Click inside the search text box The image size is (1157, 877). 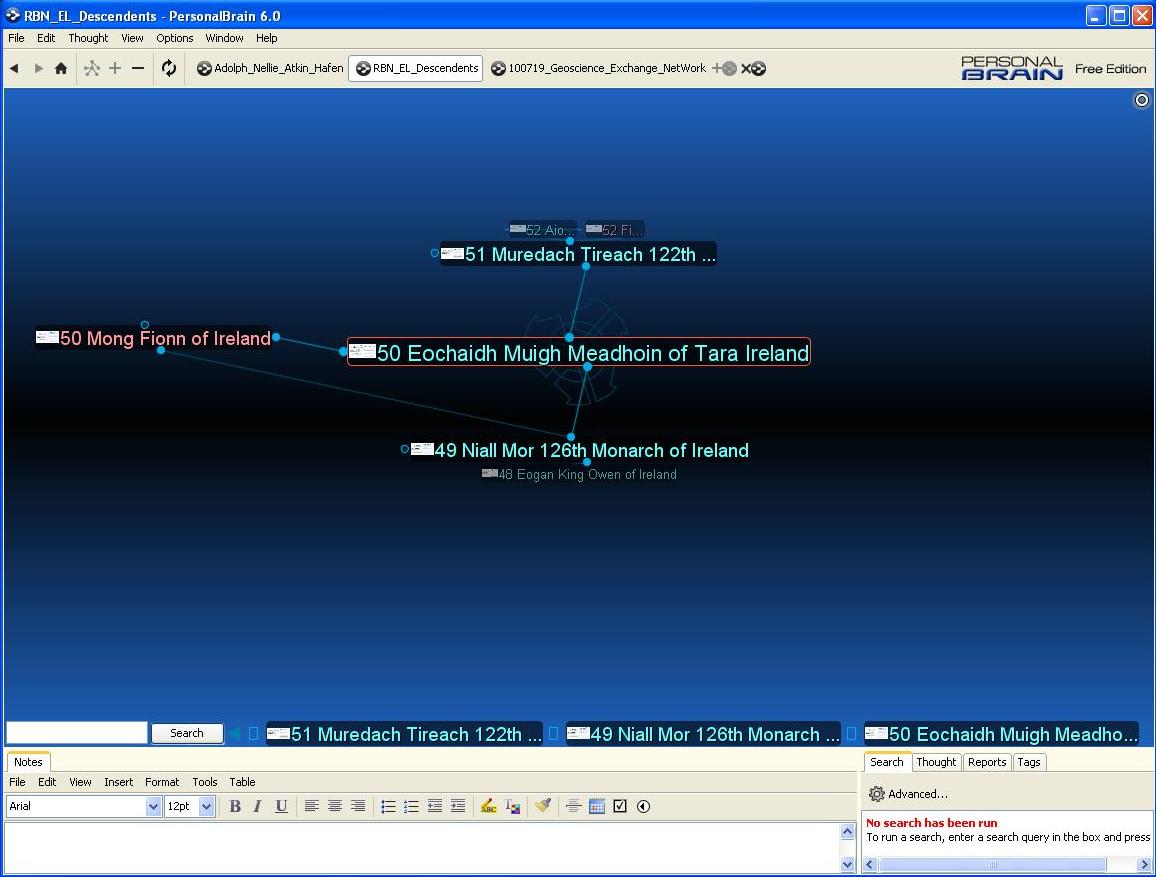pyautogui.click(x=77, y=732)
